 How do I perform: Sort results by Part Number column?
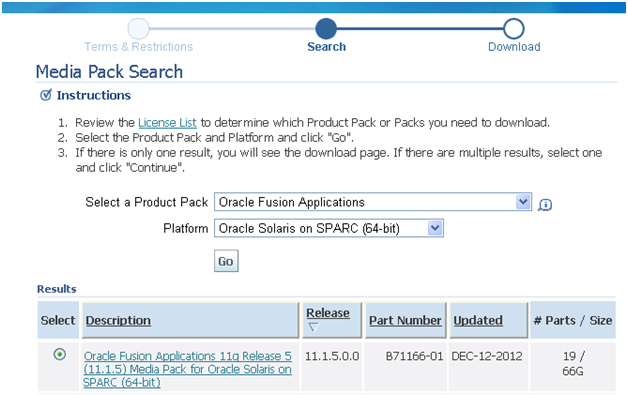pos(405,320)
